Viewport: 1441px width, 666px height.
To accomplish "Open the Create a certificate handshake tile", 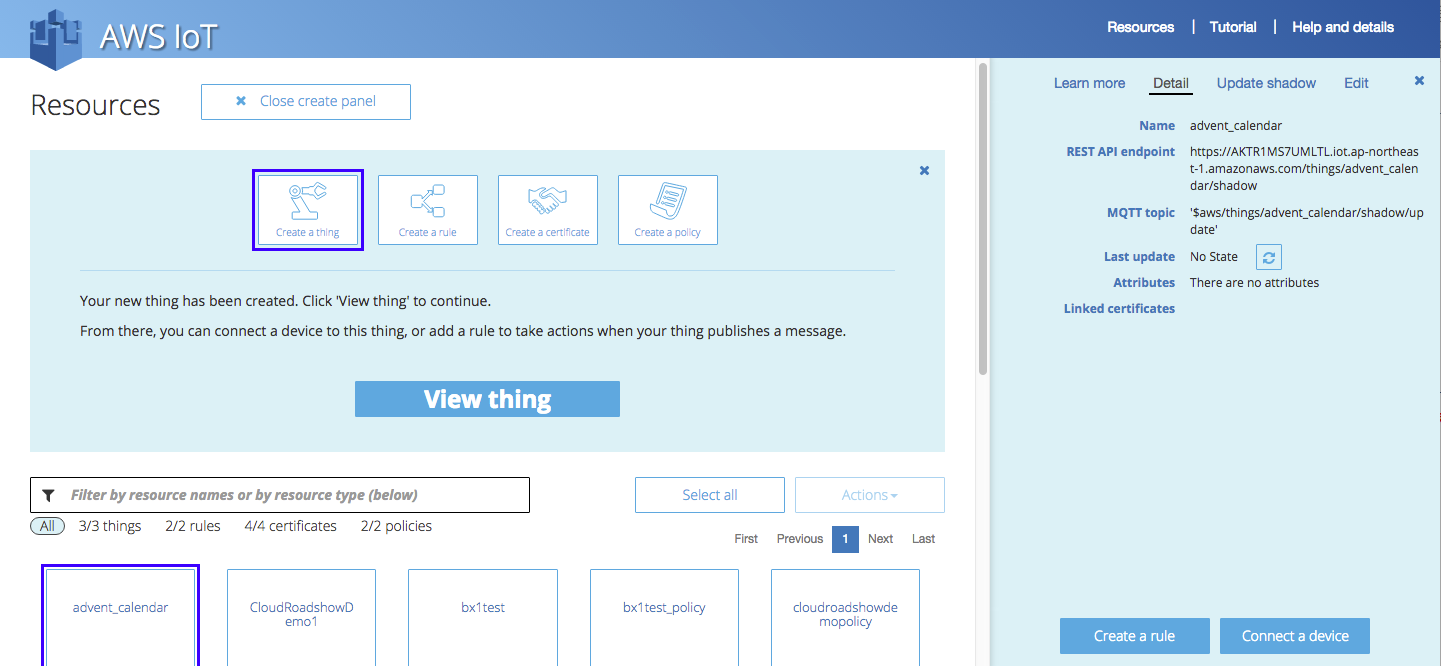I will [x=548, y=210].
